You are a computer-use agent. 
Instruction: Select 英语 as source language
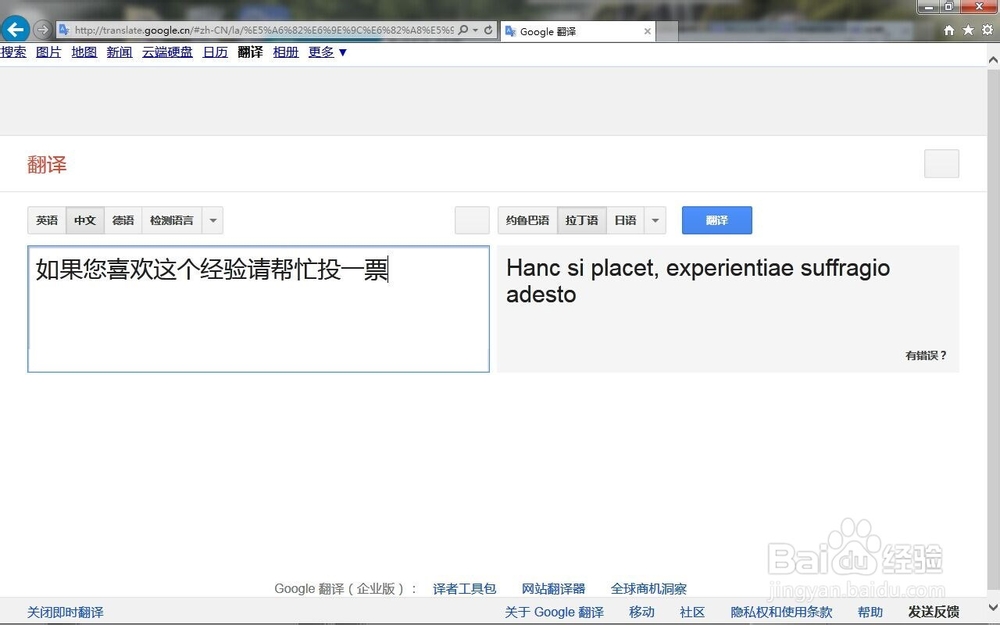(47, 221)
